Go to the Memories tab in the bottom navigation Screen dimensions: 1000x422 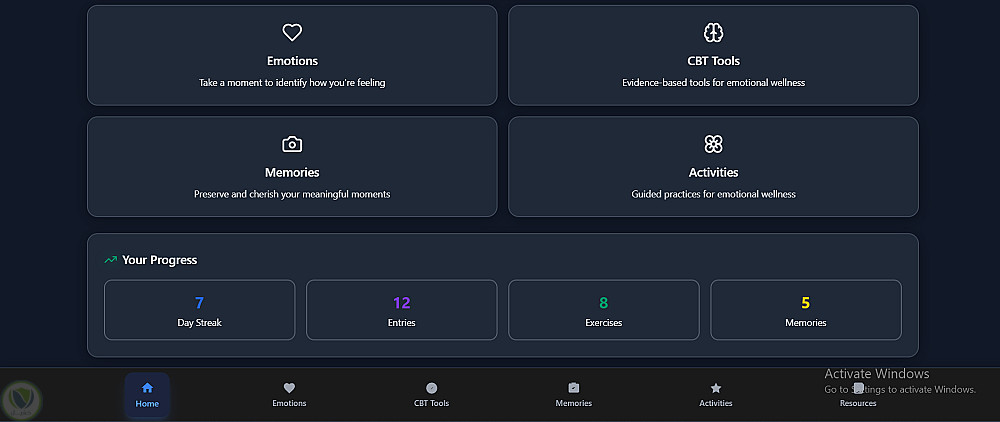[574, 394]
